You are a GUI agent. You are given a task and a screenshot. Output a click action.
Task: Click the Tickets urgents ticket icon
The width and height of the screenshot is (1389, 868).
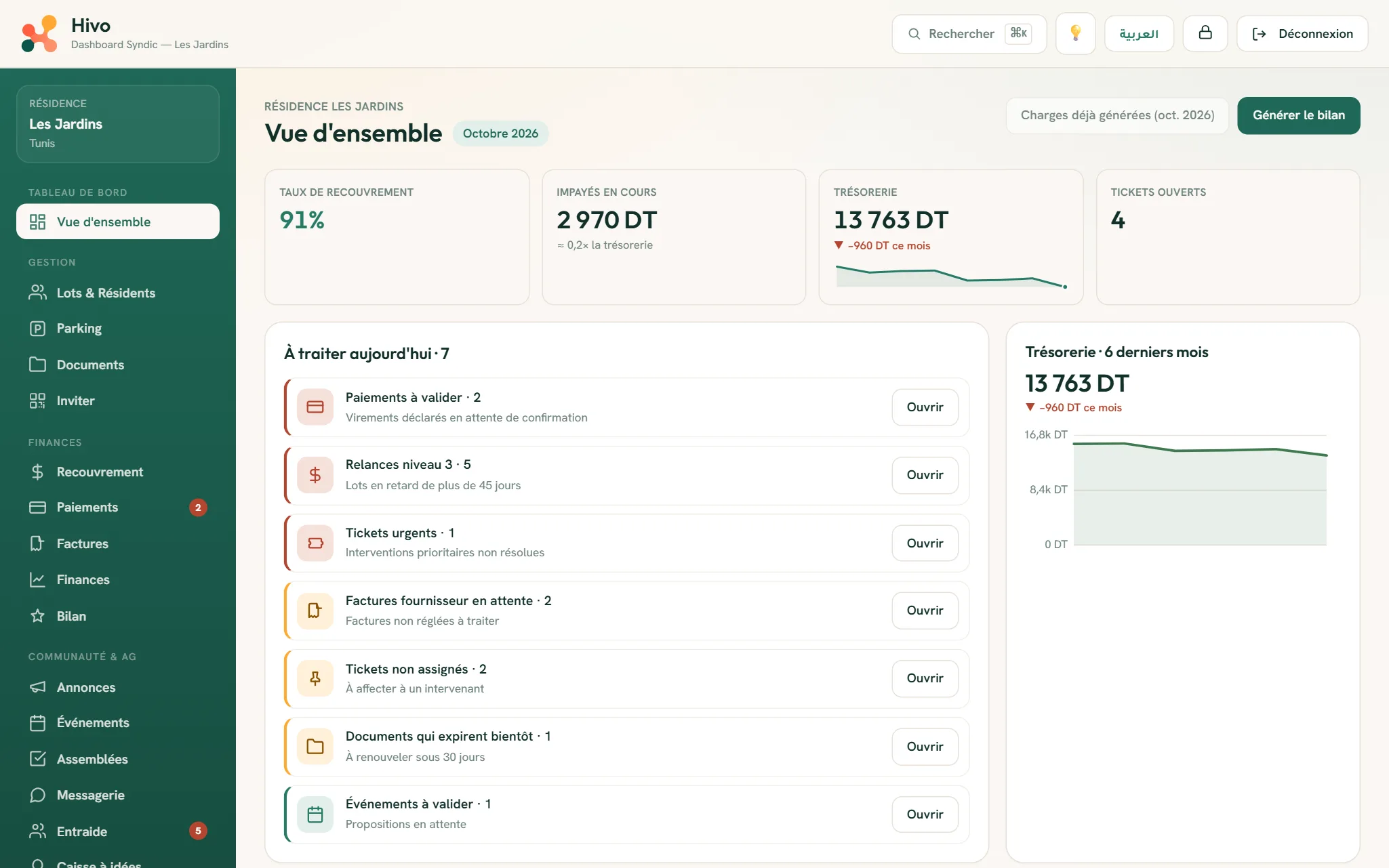point(315,543)
